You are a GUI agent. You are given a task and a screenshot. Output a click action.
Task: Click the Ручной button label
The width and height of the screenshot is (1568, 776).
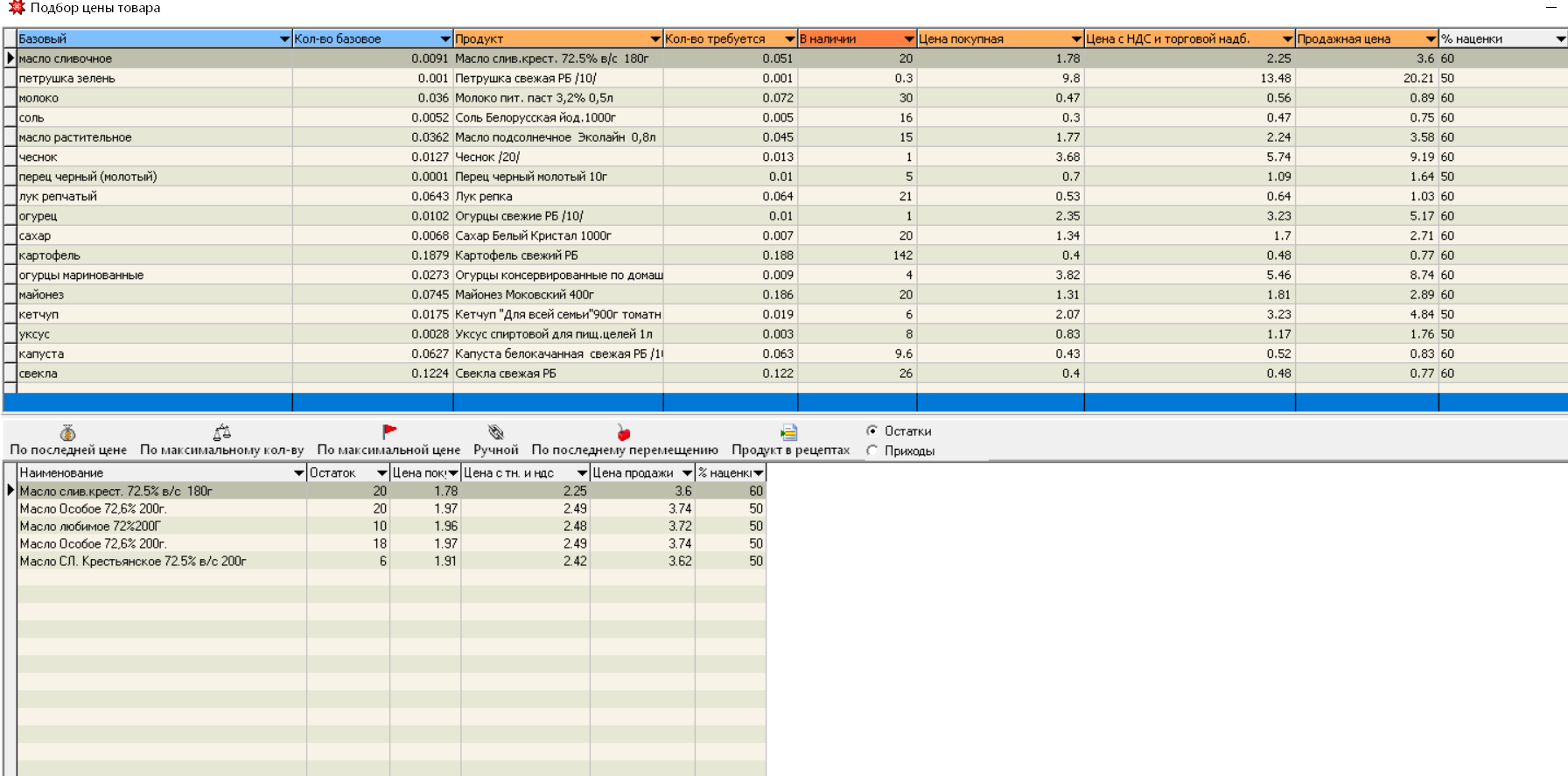(496, 450)
